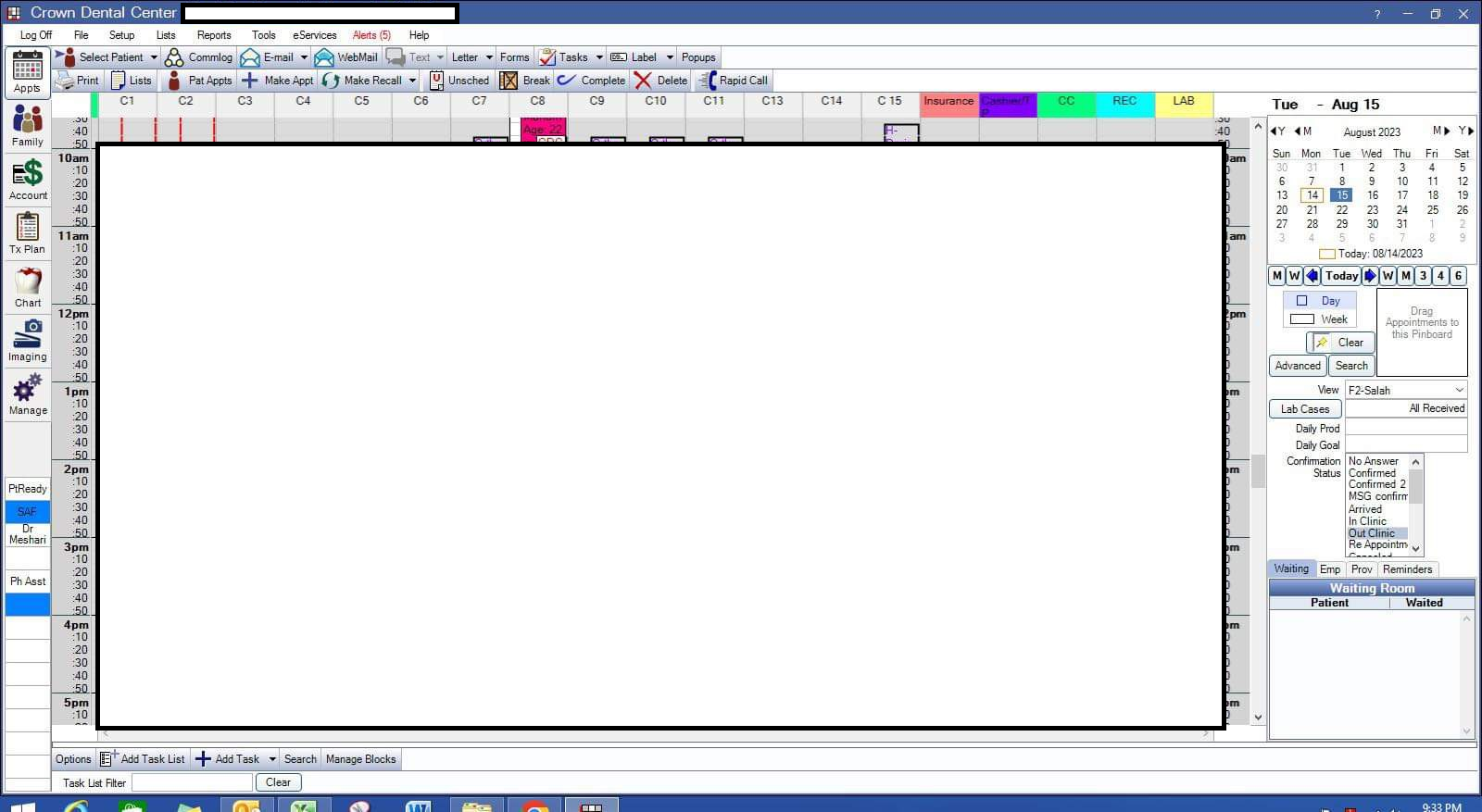Select August 16 in the calendar
This screenshot has height=812, width=1482.
tap(1372, 195)
